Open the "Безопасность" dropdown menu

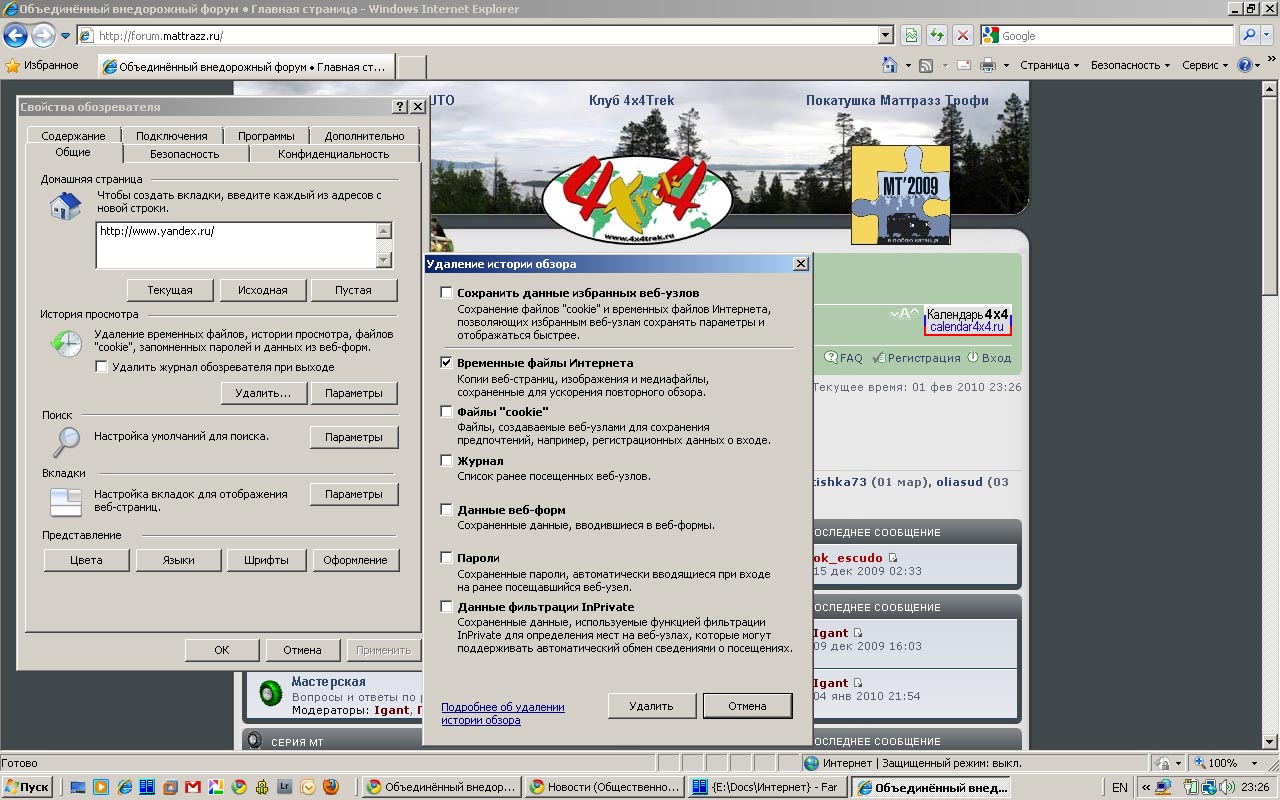pos(1130,65)
